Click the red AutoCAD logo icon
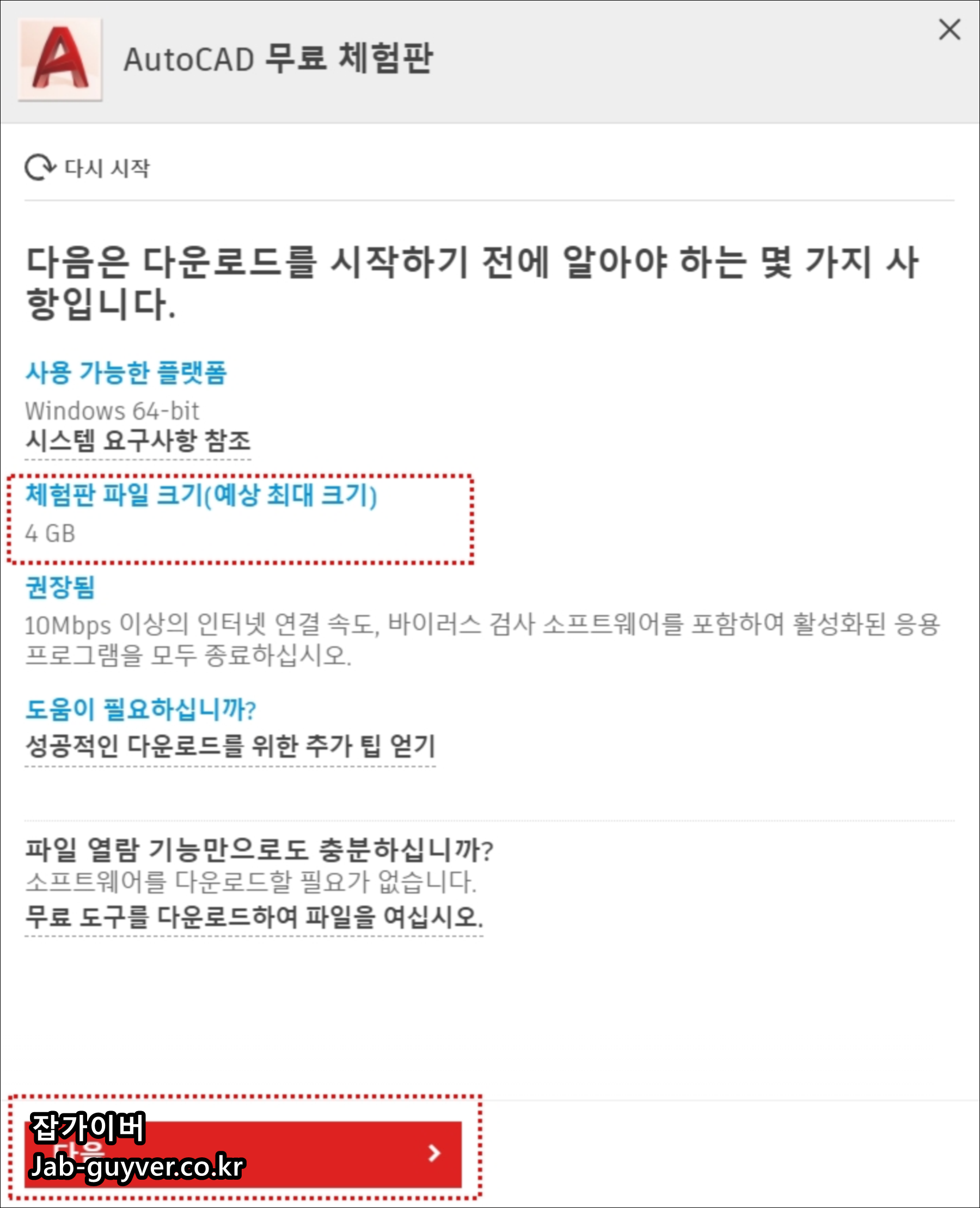This screenshot has width=980, height=1208. (x=60, y=59)
